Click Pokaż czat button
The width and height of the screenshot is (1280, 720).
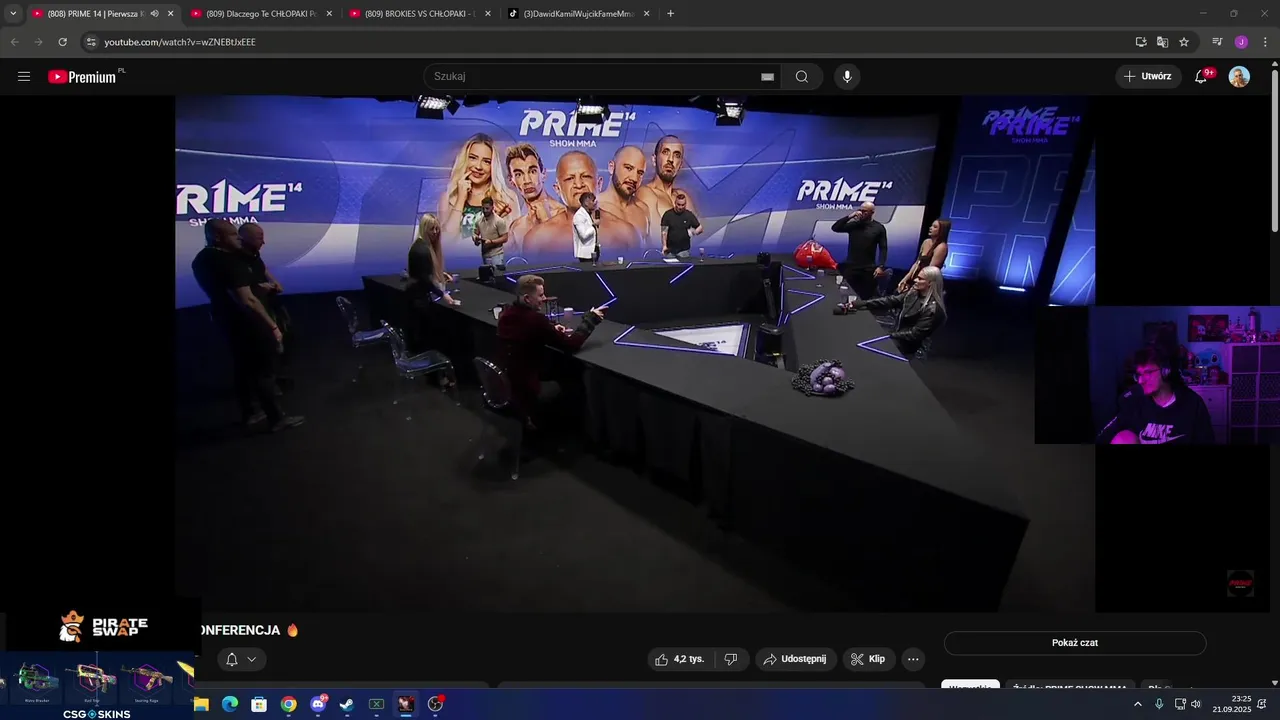pyautogui.click(x=1075, y=643)
